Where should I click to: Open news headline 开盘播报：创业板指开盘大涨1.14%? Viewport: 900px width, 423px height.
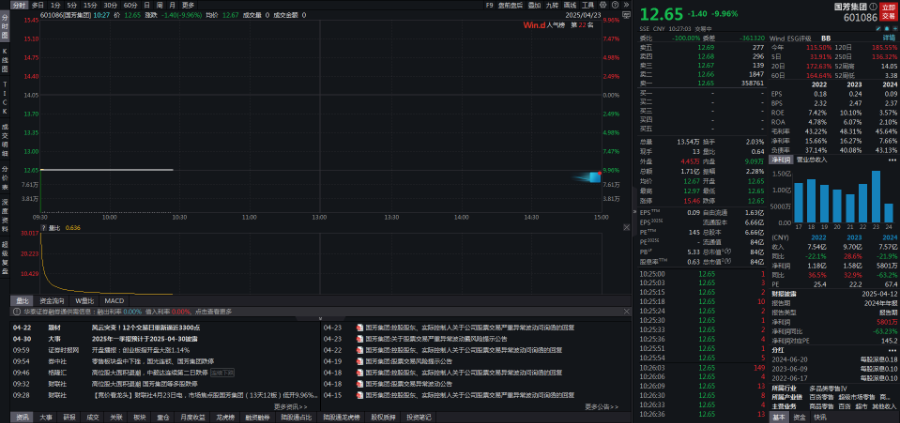pos(141,350)
